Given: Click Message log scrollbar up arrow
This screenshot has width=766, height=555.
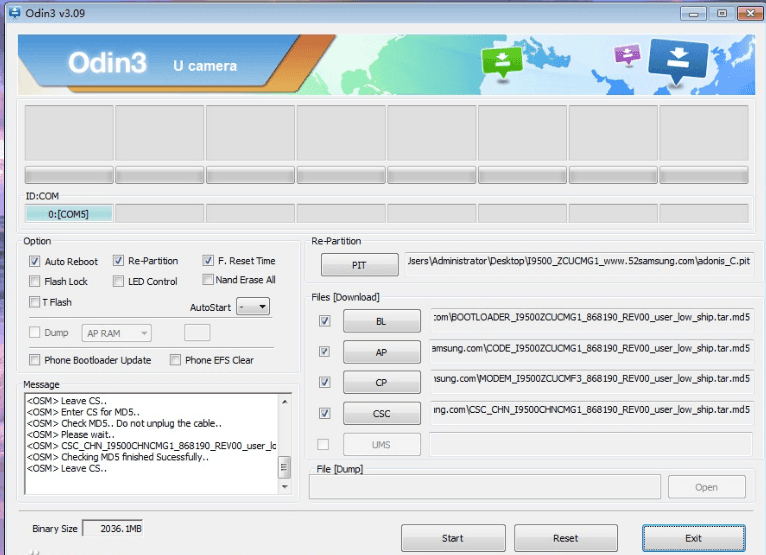Looking at the screenshot, I should point(284,402).
